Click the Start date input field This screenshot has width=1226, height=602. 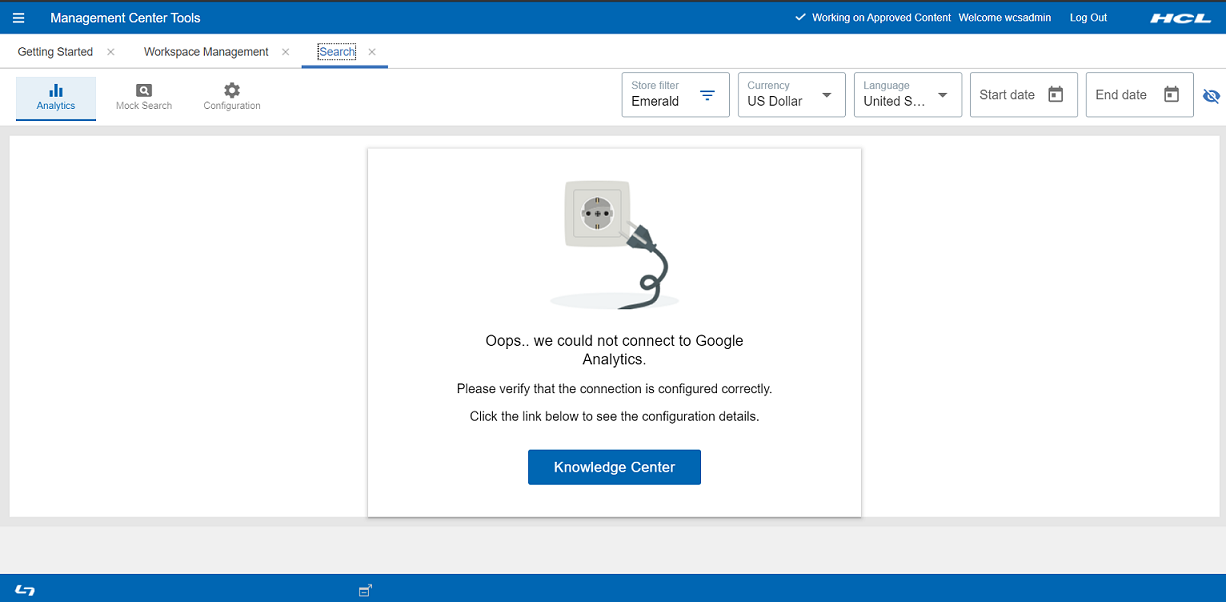click(x=1007, y=95)
